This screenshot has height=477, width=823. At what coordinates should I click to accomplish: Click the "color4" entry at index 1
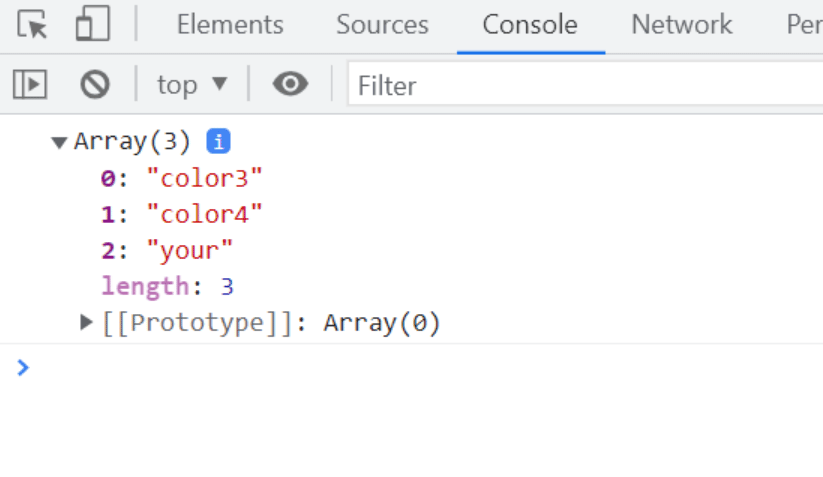click(x=205, y=214)
